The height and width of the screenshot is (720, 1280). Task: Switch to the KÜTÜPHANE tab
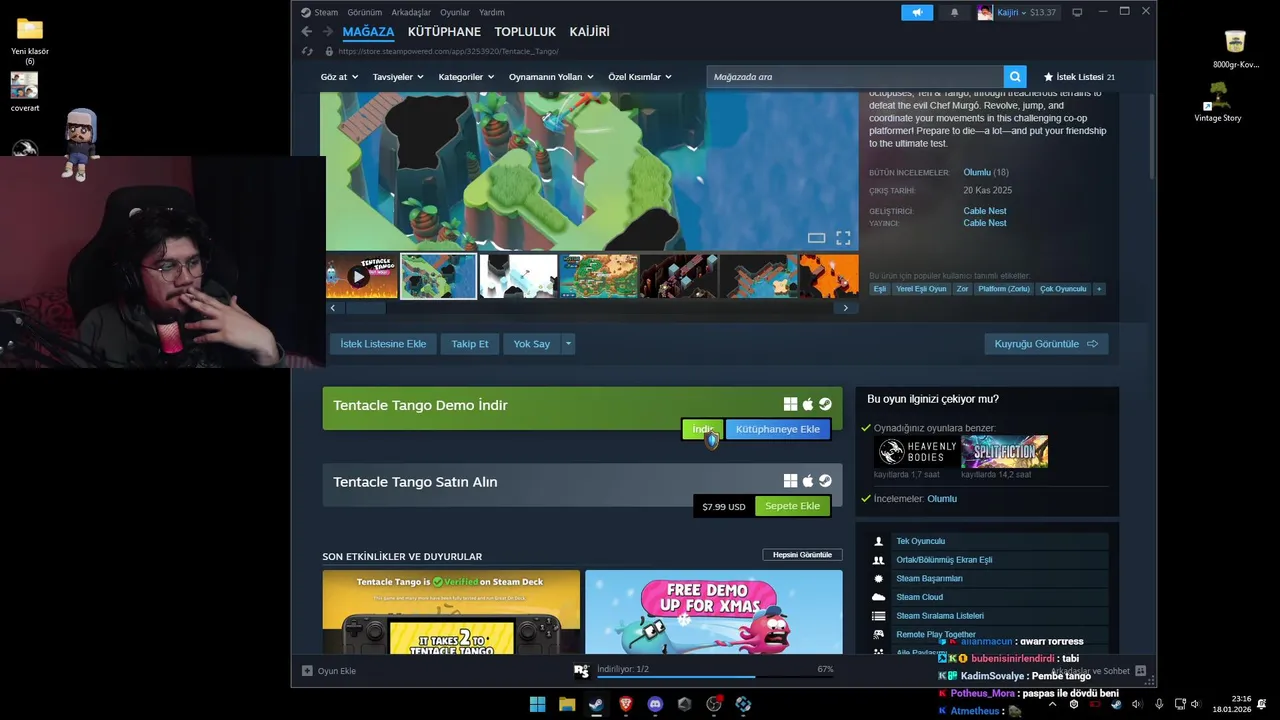(444, 32)
